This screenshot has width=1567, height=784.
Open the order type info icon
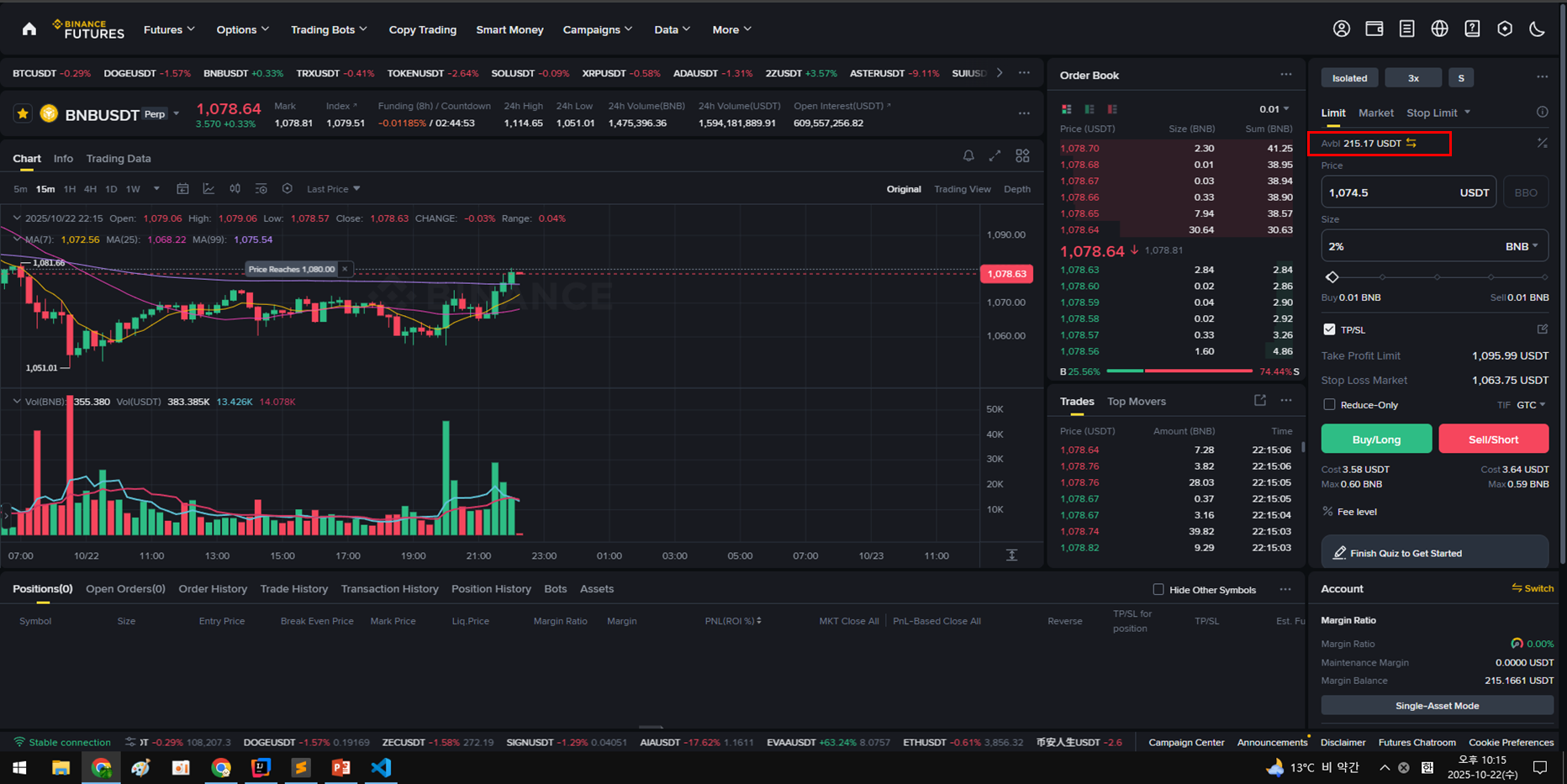(x=1542, y=112)
